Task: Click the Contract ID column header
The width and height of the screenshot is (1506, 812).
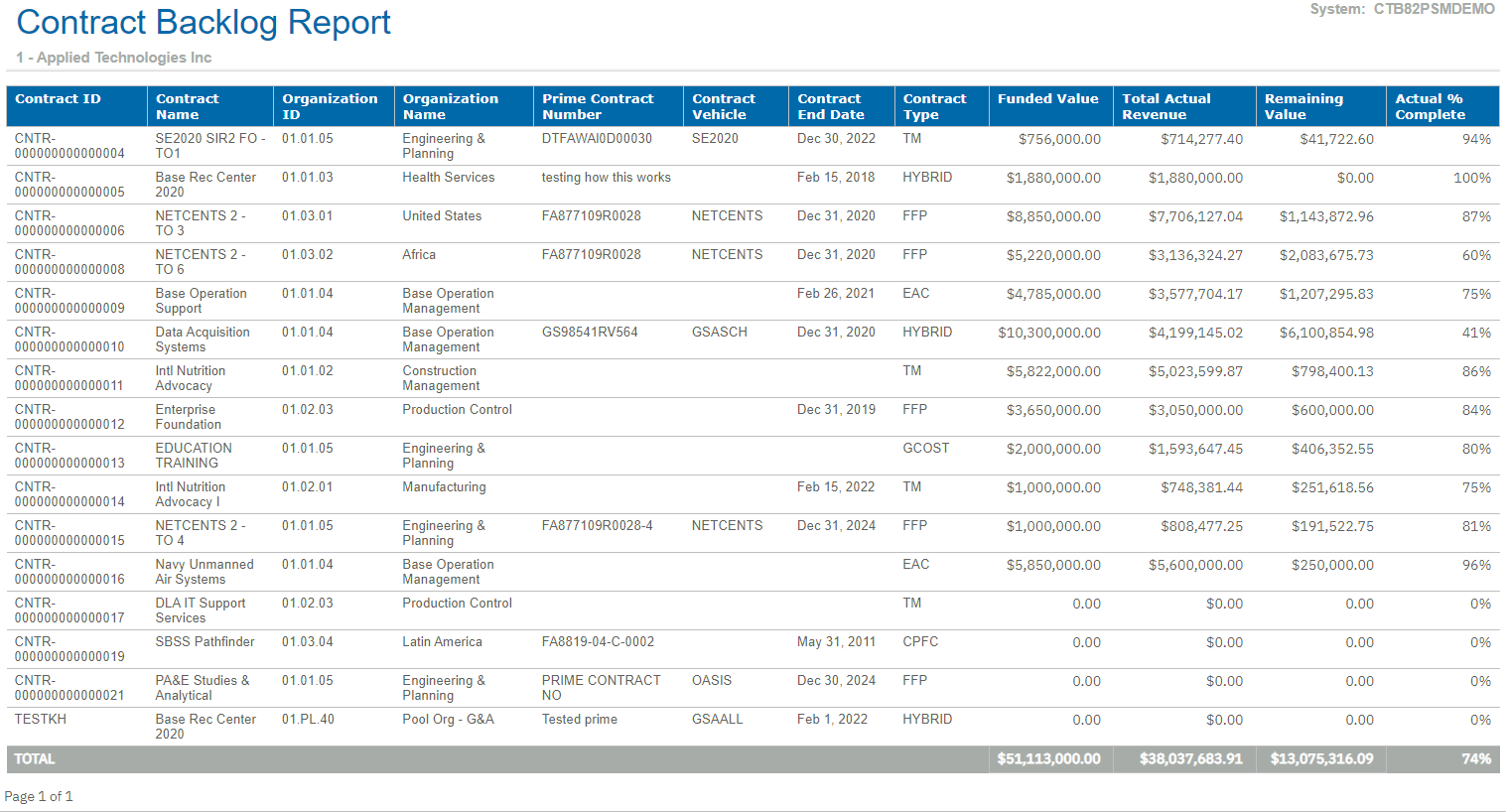Action: click(58, 99)
